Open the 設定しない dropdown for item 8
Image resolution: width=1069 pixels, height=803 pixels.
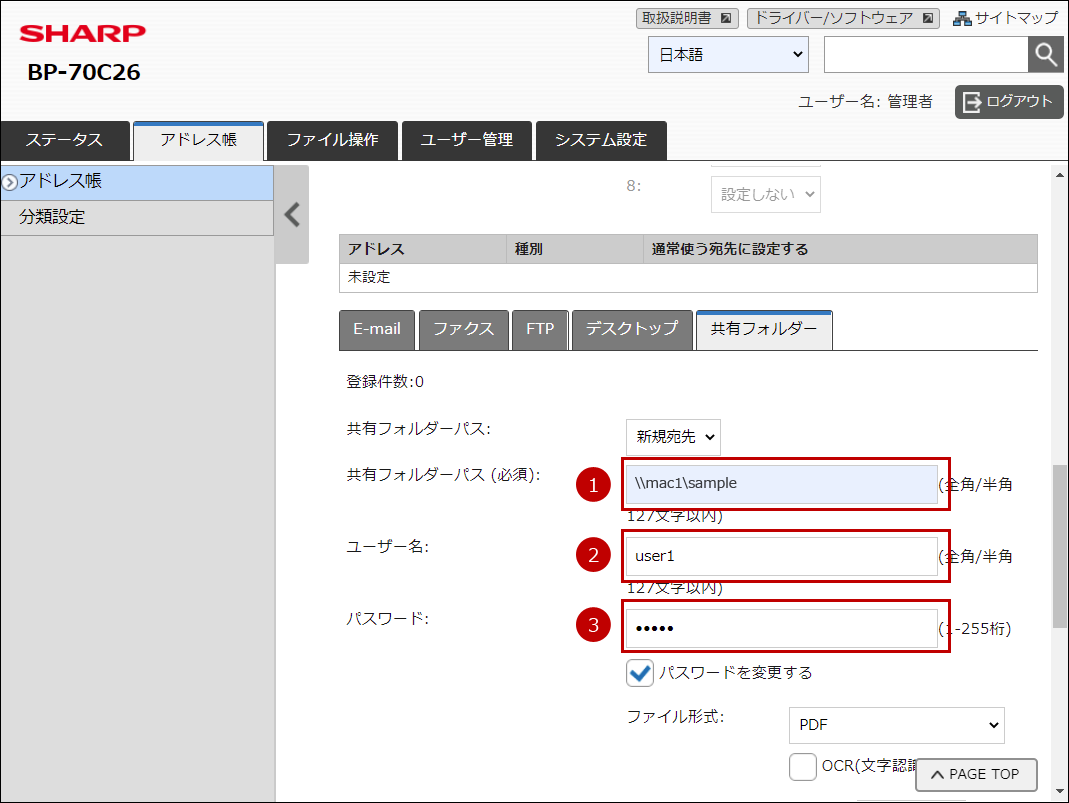tap(766, 194)
